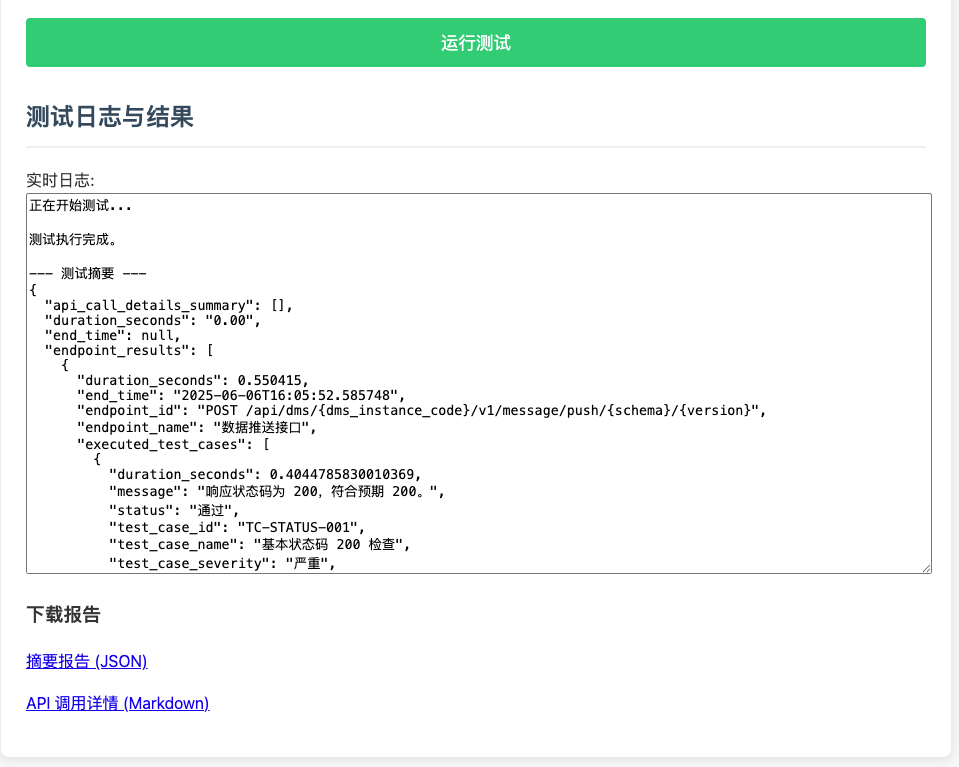The width and height of the screenshot is (959, 767).
Task: Click the 下载报告 heading
Action: click(63, 614)
